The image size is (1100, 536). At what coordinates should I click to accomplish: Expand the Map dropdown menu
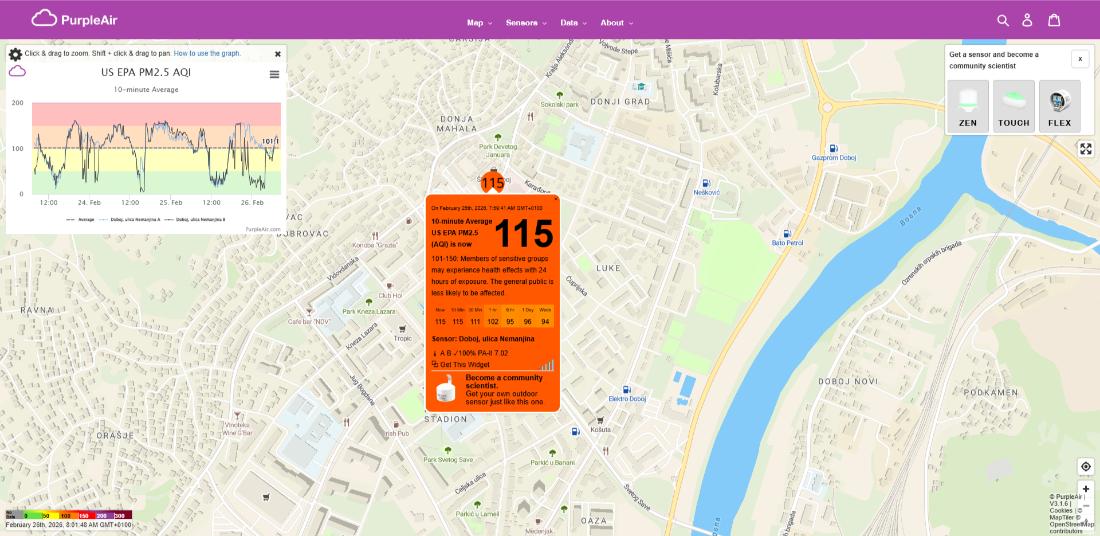click(482, 23)
